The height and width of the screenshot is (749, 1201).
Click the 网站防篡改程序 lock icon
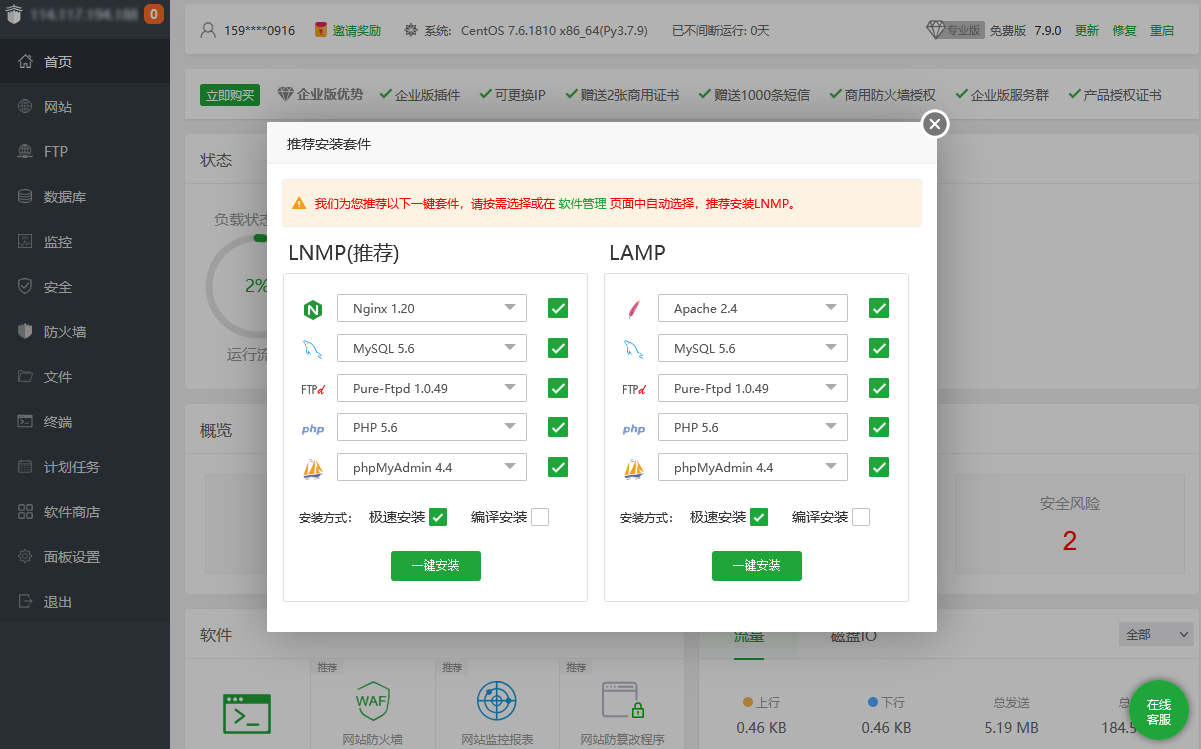tap(622, 701)
